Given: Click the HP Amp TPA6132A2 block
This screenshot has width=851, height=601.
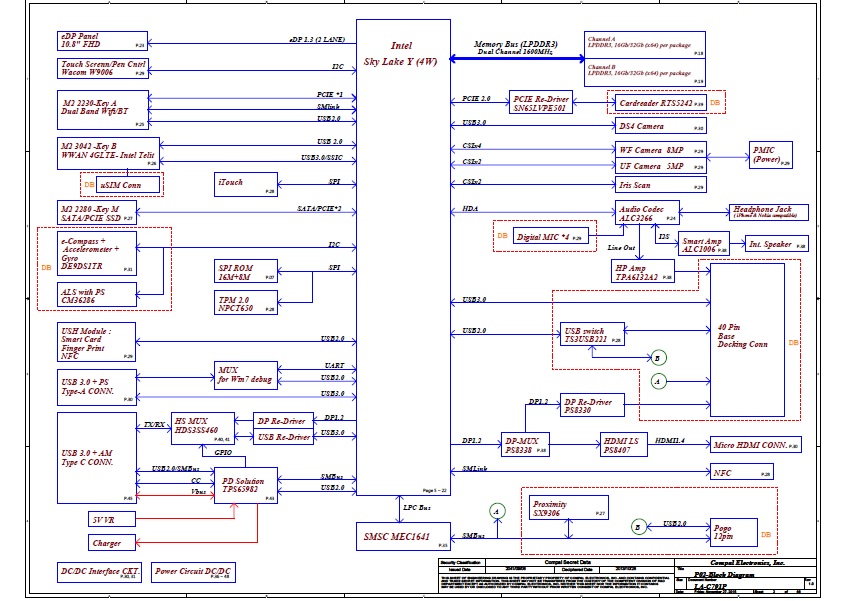Looking at the screenshot, I should point(643,271).
